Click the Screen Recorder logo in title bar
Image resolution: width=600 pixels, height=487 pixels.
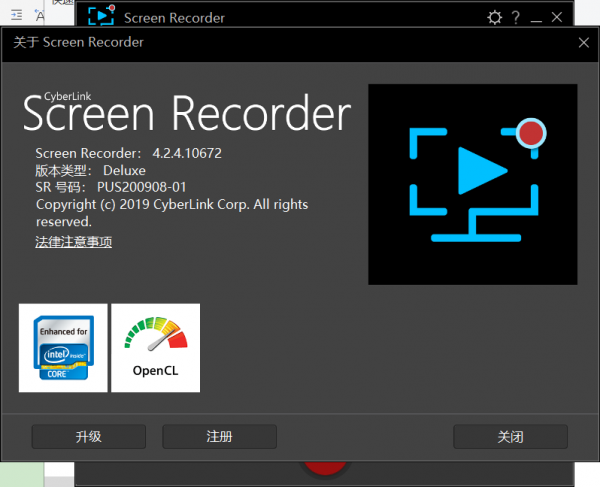tap(101, 16)
